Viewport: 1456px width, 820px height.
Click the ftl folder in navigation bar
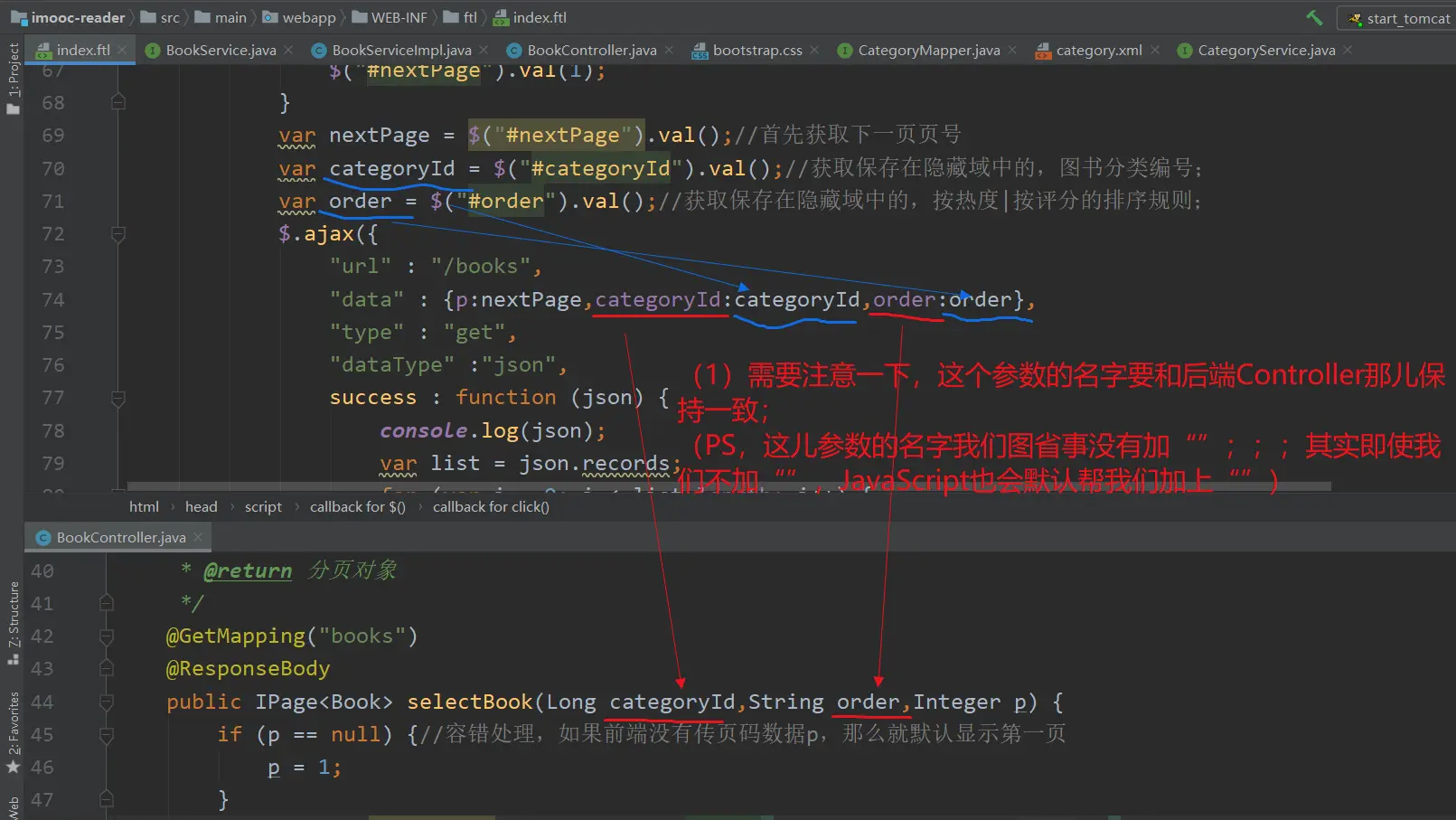pos(460,17)
